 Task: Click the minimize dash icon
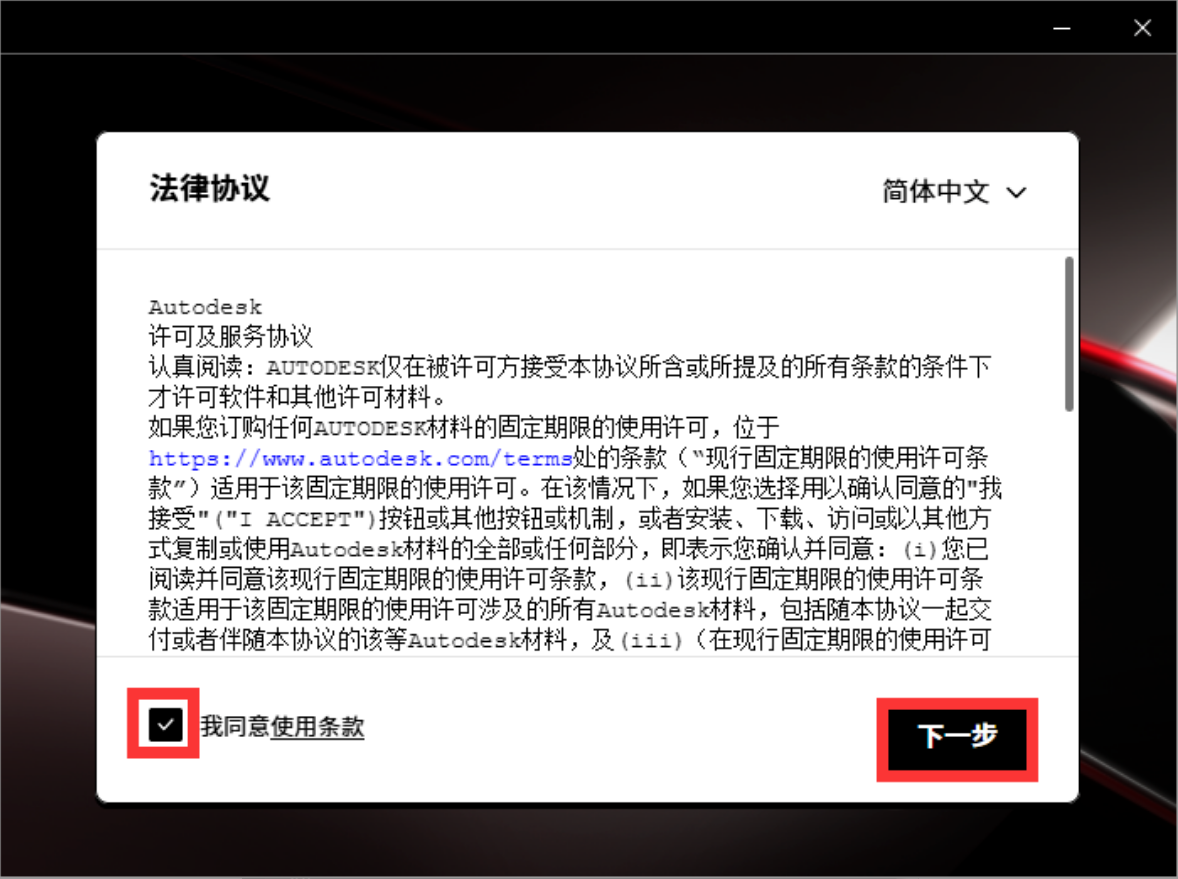tap(1061, 27)
